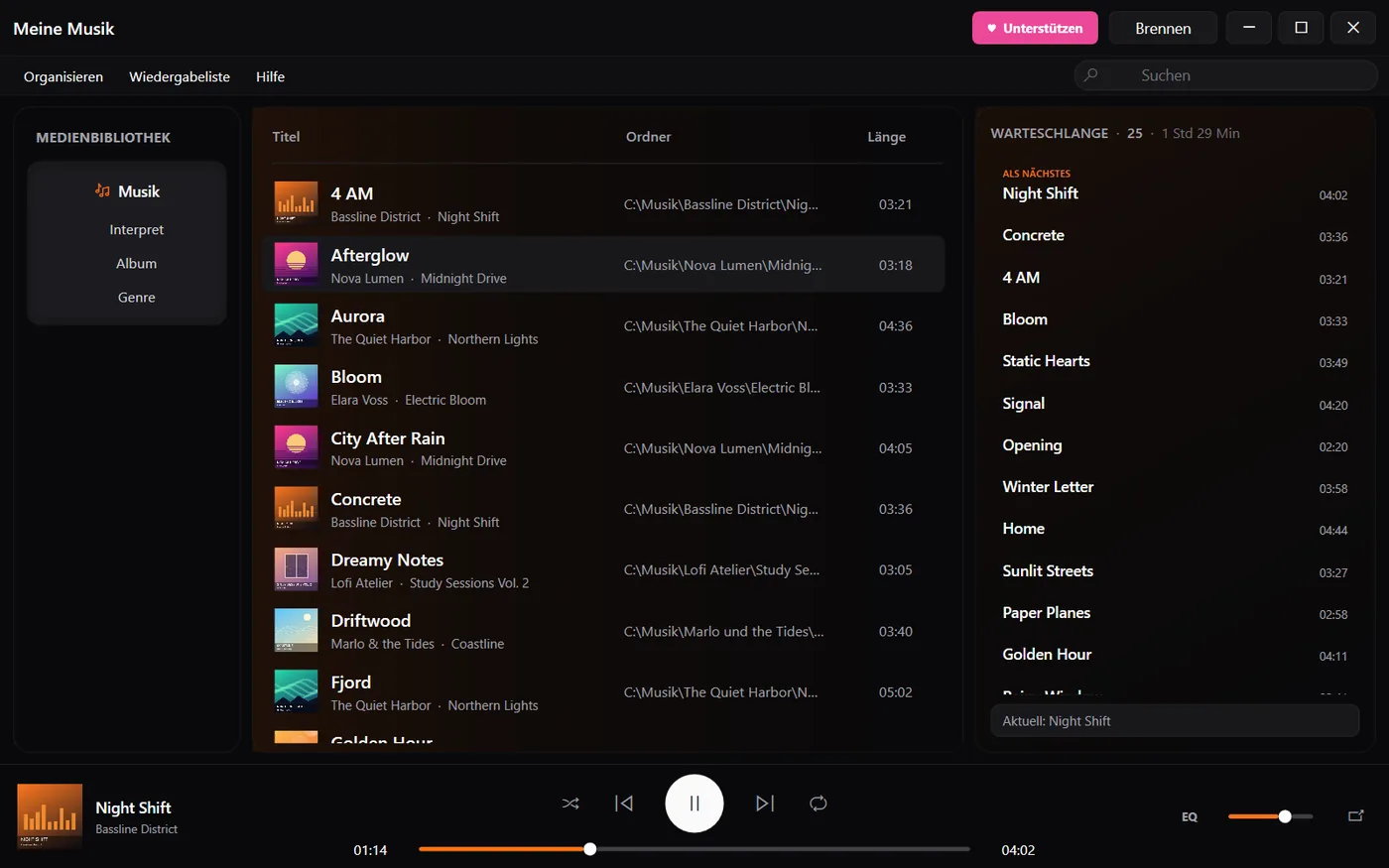The width and height of the screenshot is (1389, 868).
Task: Pause the current song
Action: pos(694,804)
